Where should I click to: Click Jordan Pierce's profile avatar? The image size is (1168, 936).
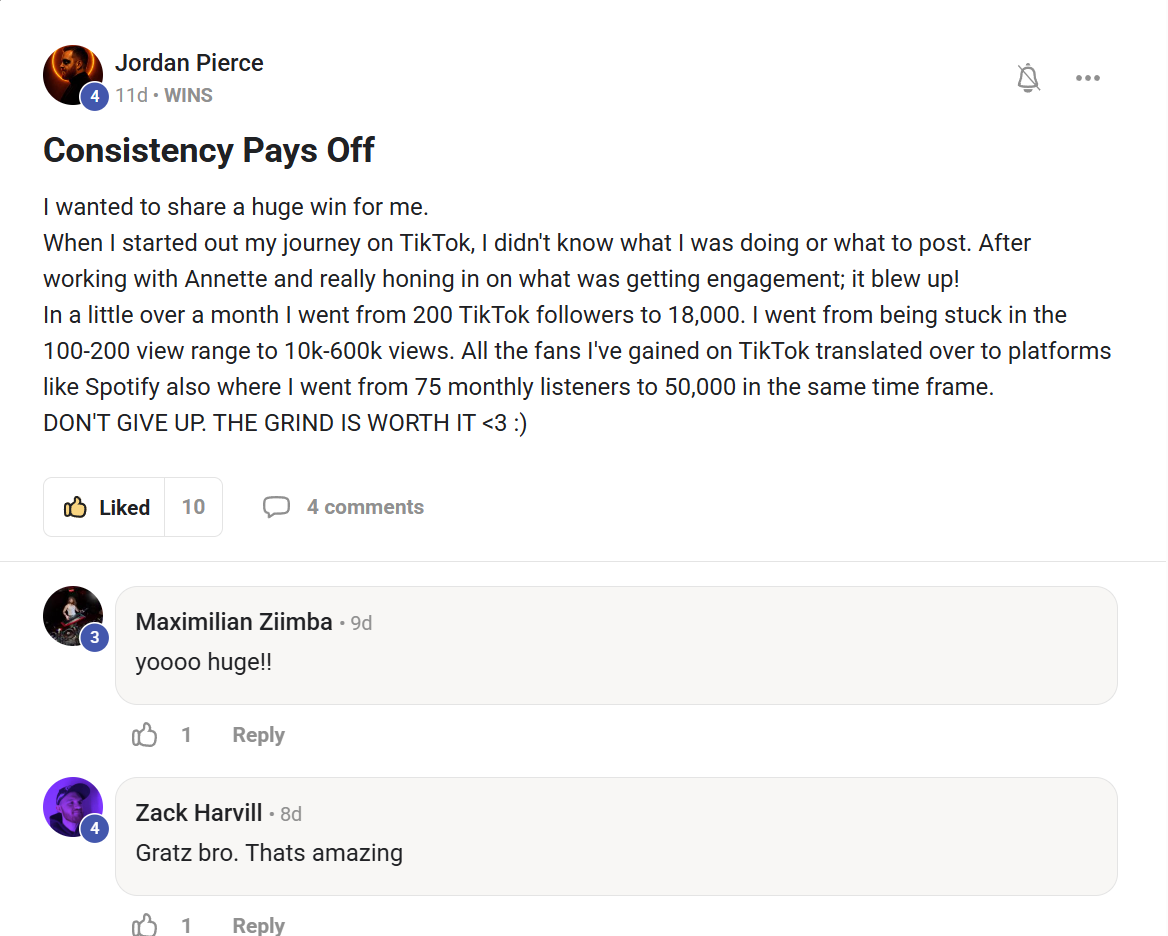tap(70, 73)
